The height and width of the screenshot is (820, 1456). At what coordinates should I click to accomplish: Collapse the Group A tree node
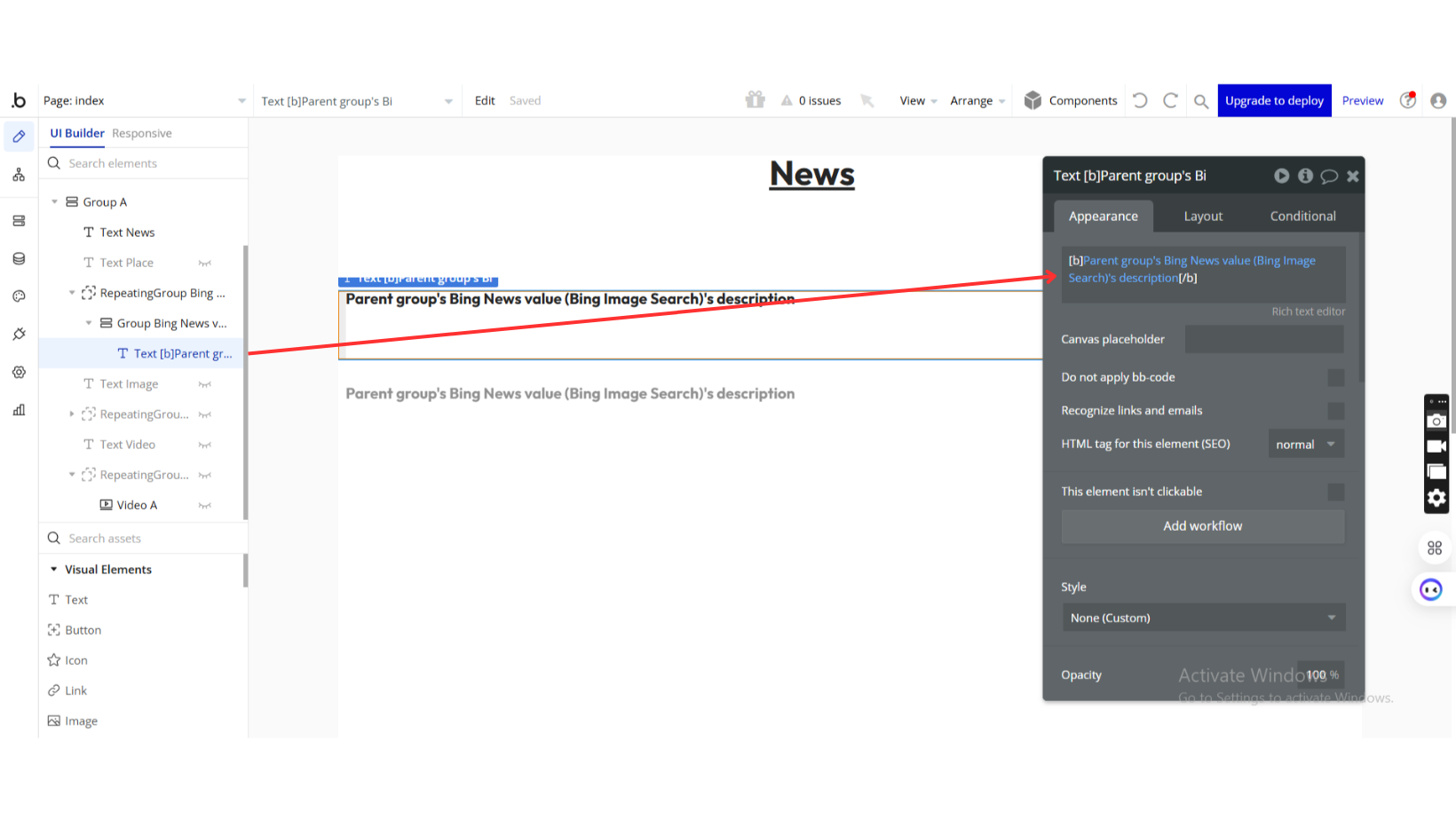coord(55,202)
